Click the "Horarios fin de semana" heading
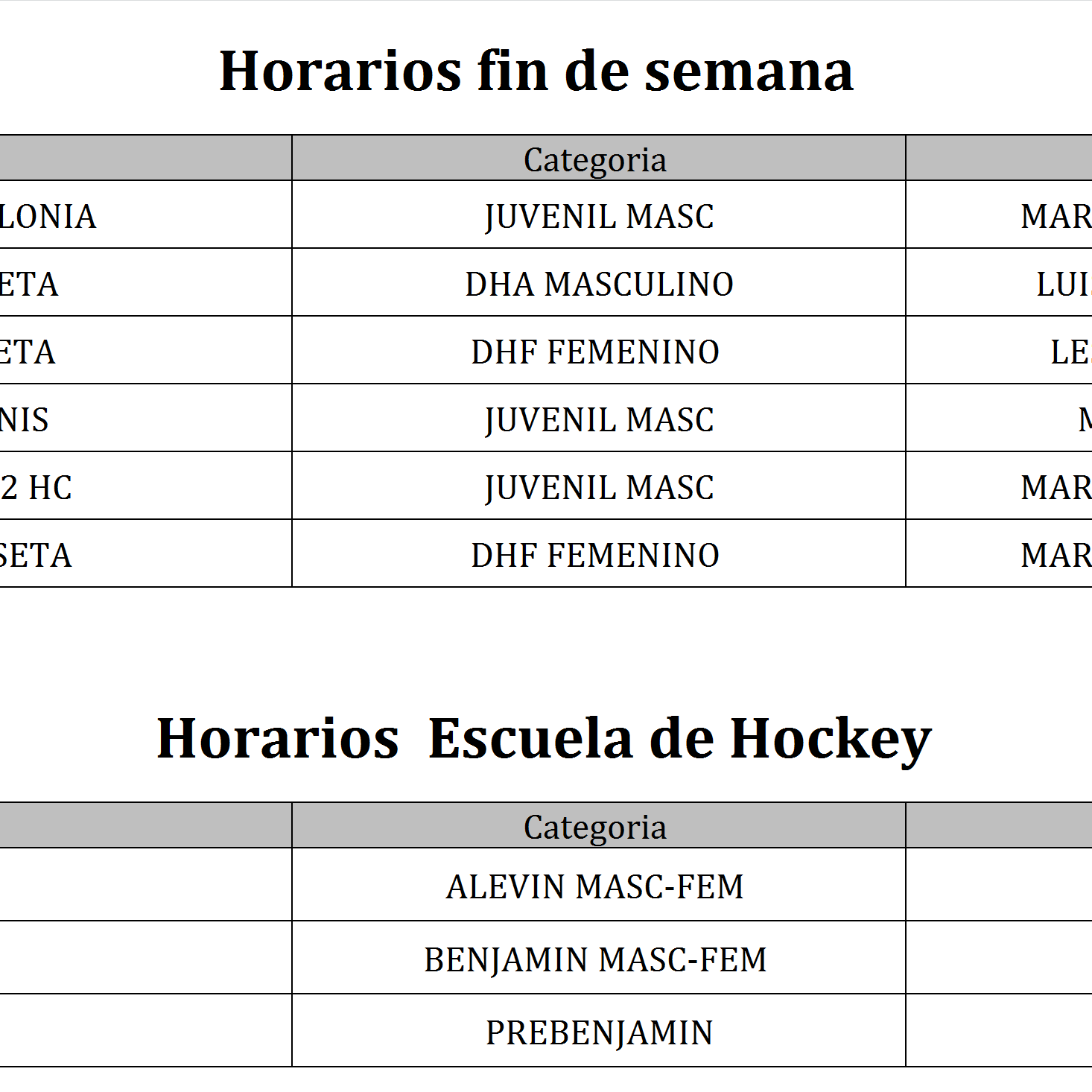This screenshot has height=1092, width=1092. (x=536, y=72)
